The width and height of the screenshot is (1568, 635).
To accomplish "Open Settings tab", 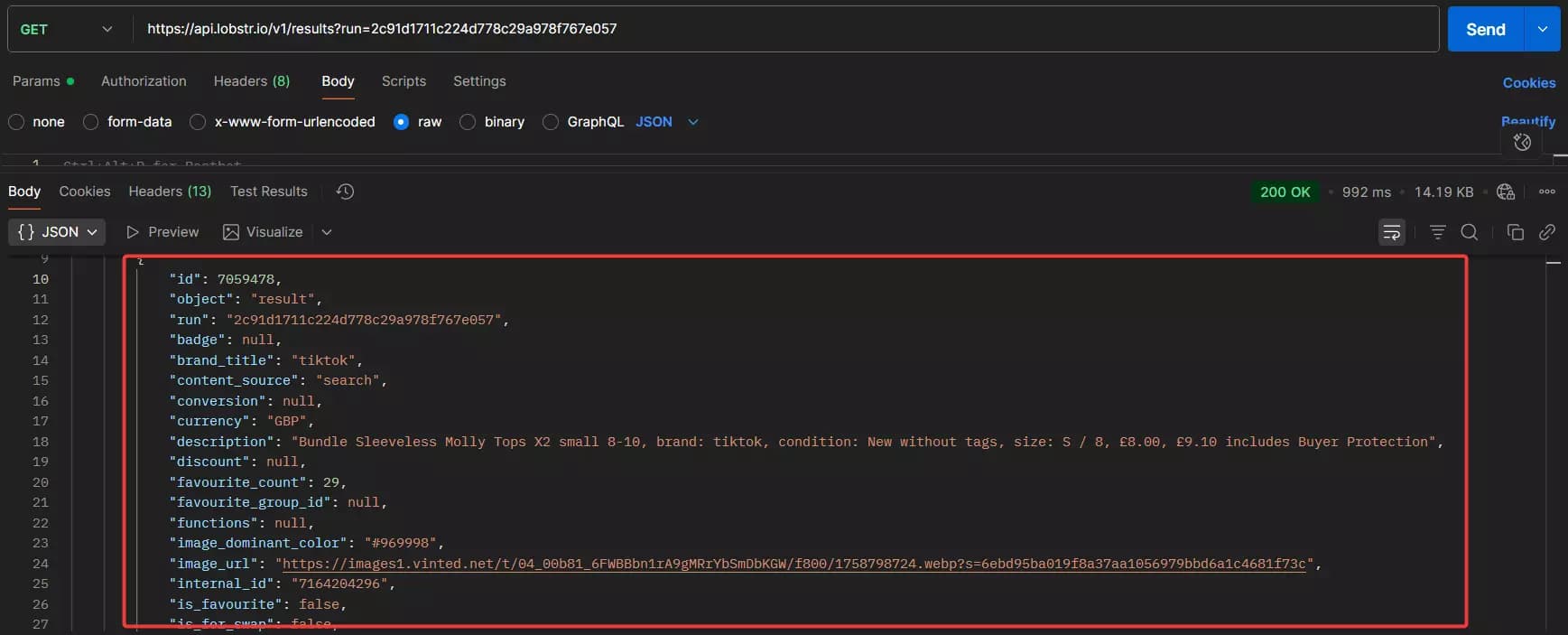I will click(x=479, y=81).
